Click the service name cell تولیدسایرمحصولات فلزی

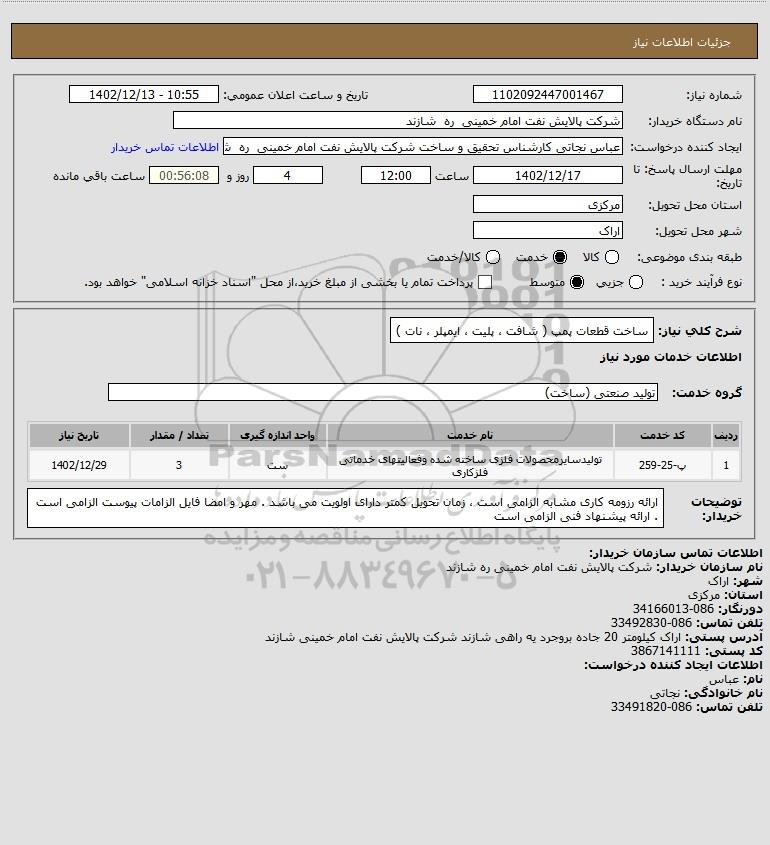(x=470, y=465)
